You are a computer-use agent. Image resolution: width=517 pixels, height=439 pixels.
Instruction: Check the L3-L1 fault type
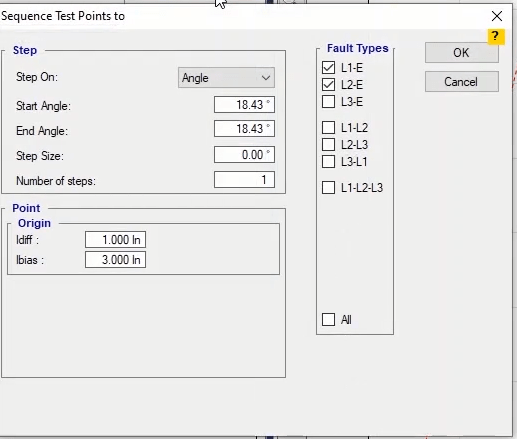328,162
